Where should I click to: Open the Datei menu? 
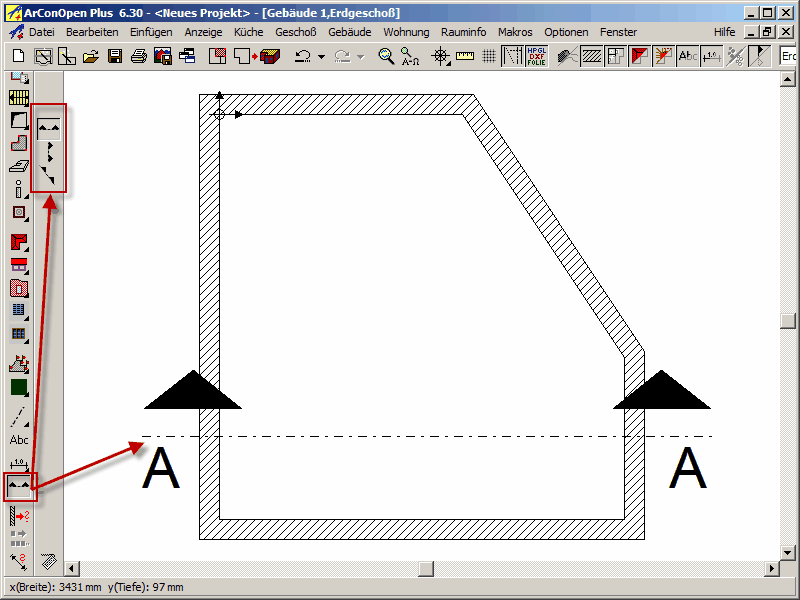click(x=41, y=32)
